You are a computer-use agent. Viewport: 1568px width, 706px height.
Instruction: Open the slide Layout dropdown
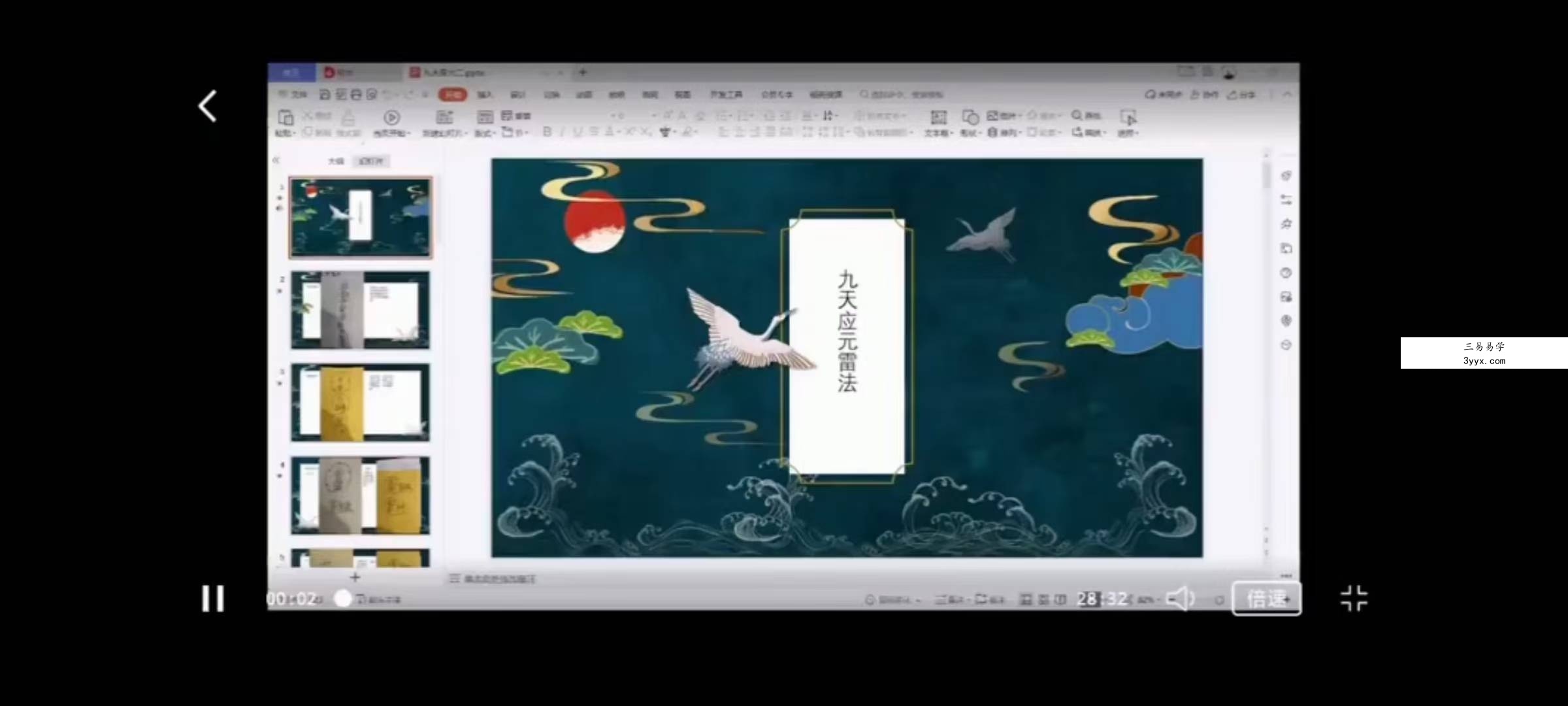coord(485,133)
